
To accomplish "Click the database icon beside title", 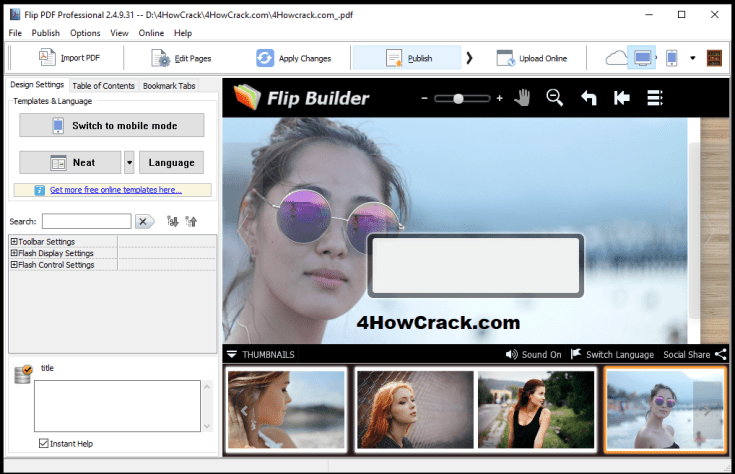I will tap(22, 375).
